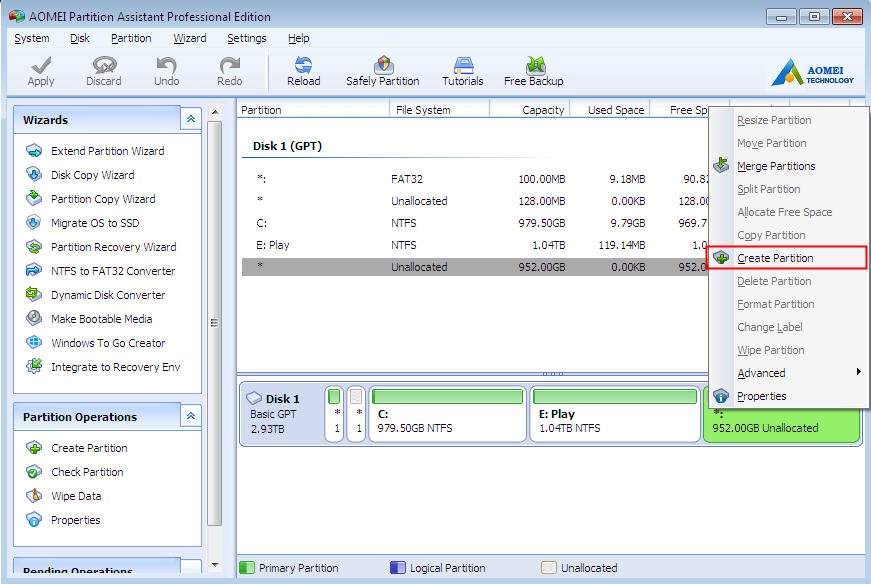Select Delete Partition in context menu
The width and height of the screenshot is (871, 584).
787,281
